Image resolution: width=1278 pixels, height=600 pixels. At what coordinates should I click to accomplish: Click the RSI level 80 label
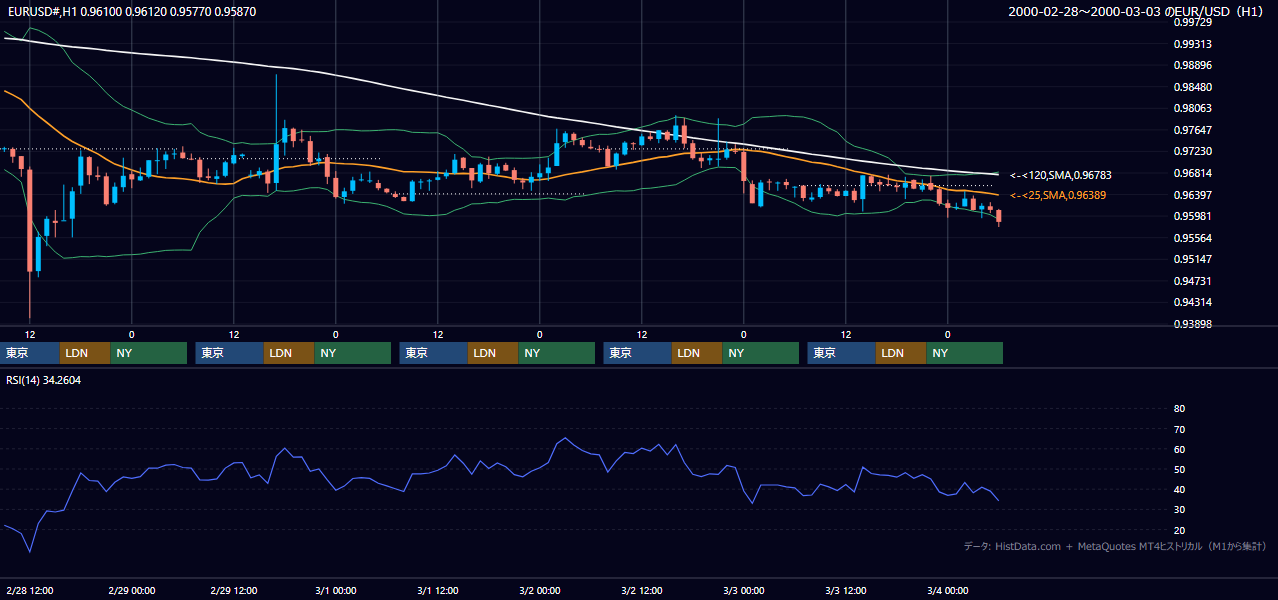tap(1179, 409)
